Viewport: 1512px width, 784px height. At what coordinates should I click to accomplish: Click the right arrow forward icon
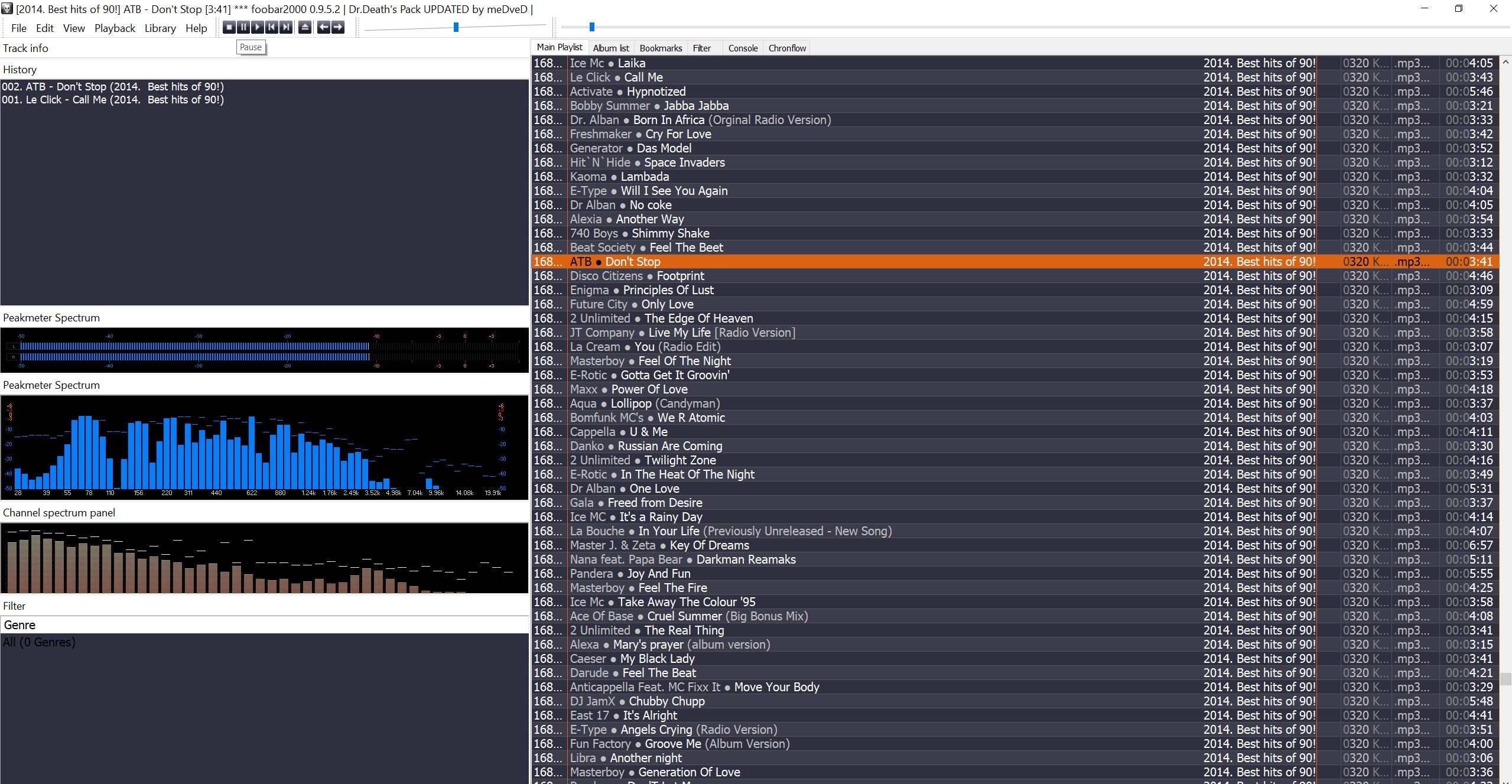337,27
